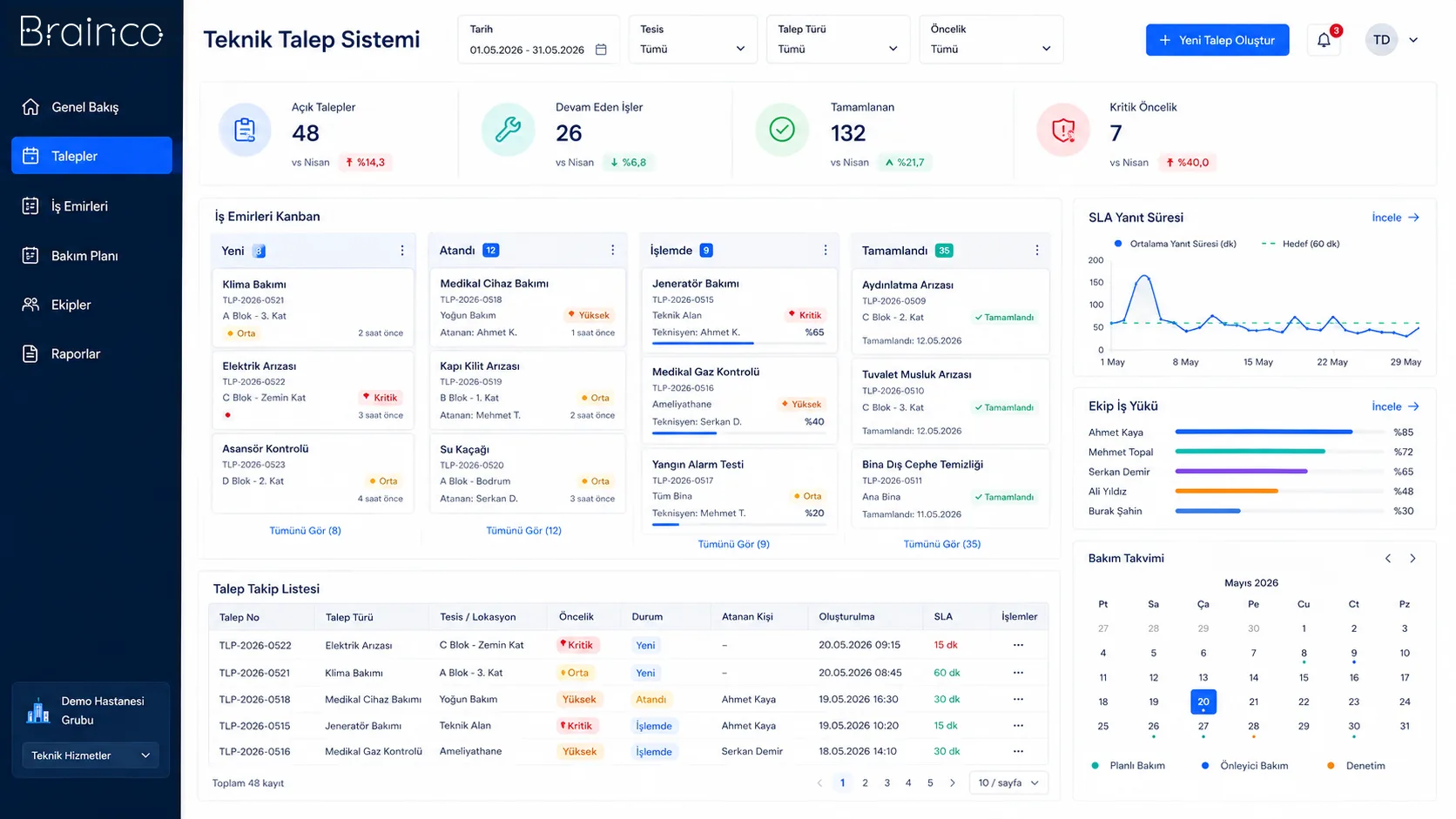Screen dimensions: 1456x819
Task: Click Kritik Öncelik shield icon
Action: coord(1063,131)
